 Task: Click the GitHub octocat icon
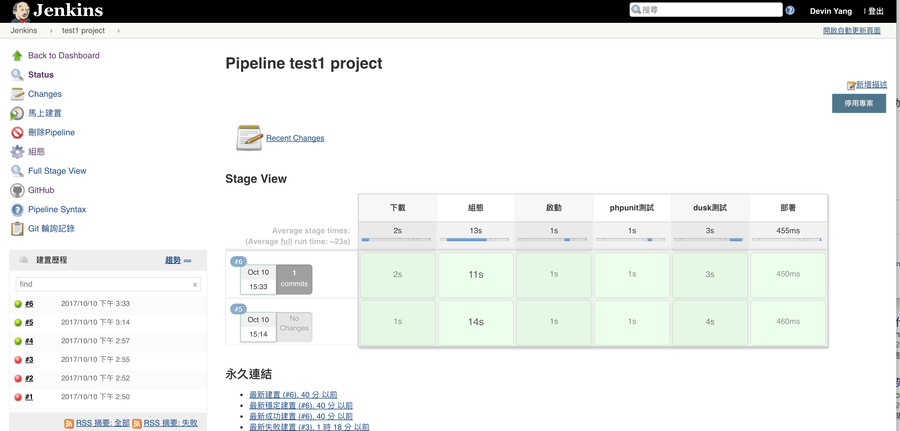tap(17, 190)
